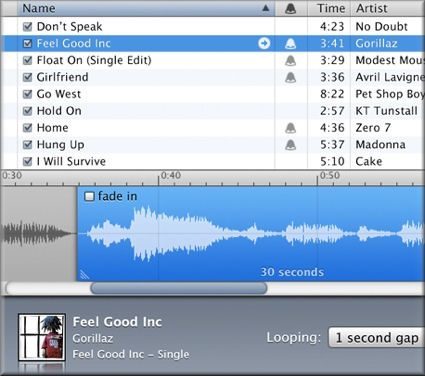
Task: Uncheck the Go West checkbox
Action: coord(28,94)
